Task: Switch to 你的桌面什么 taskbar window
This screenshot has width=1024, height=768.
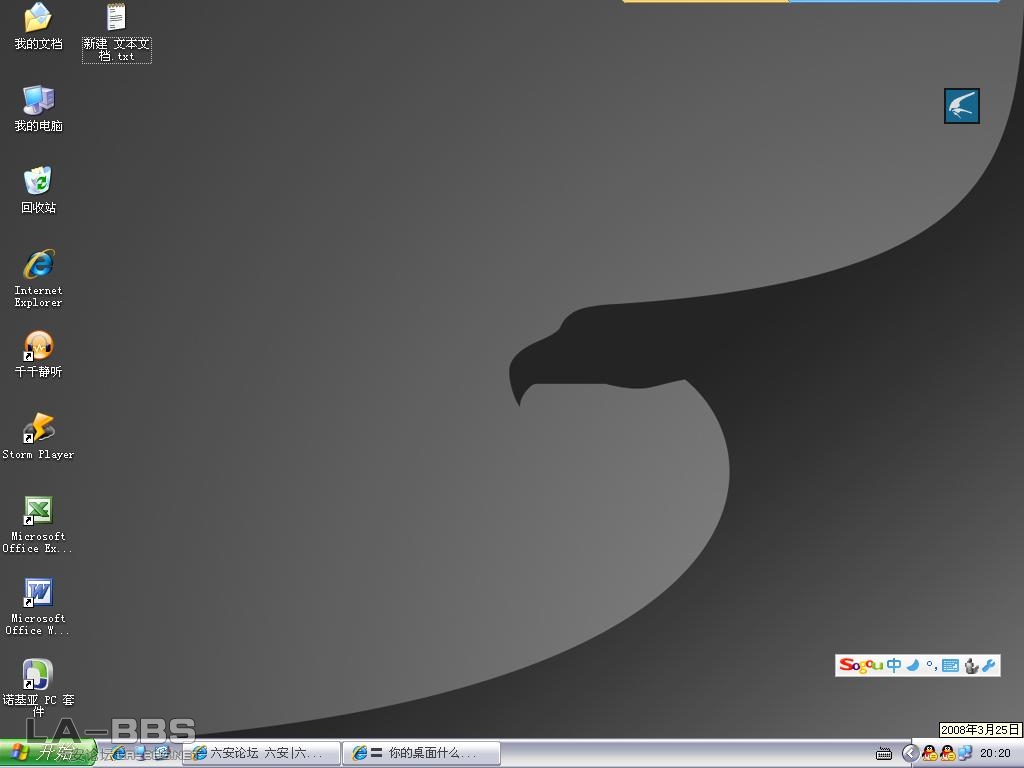Action: tap(422, 753)
